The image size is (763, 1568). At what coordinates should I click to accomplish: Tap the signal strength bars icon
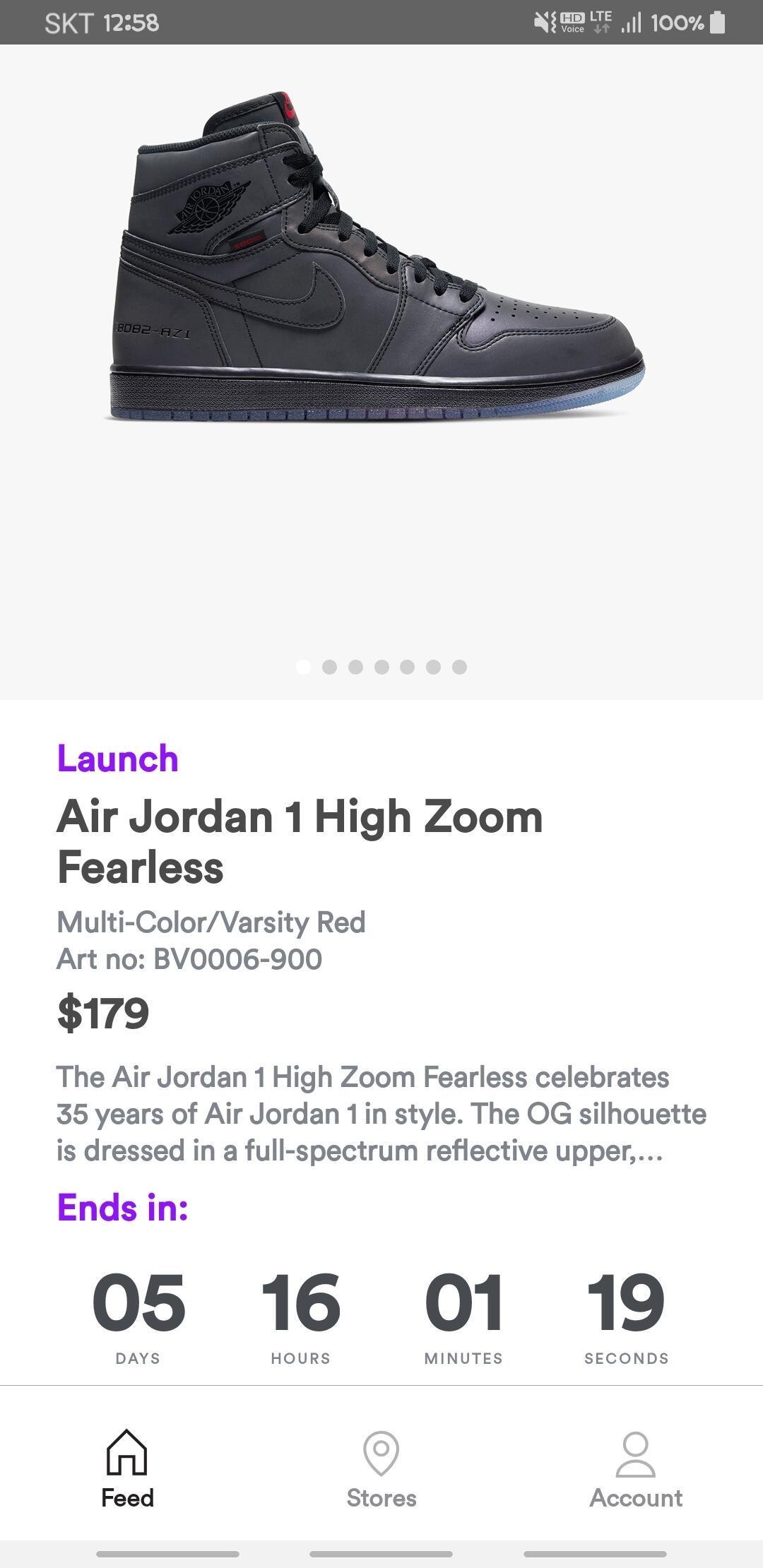pos(631,23)
